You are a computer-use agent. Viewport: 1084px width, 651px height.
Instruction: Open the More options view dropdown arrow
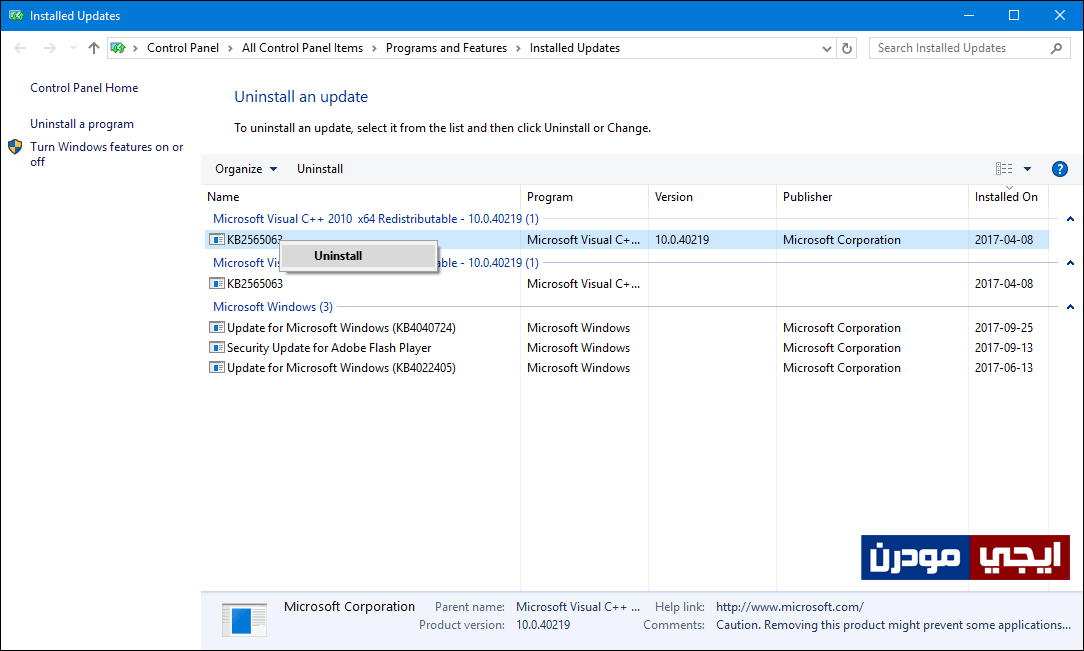(1027, 169)
